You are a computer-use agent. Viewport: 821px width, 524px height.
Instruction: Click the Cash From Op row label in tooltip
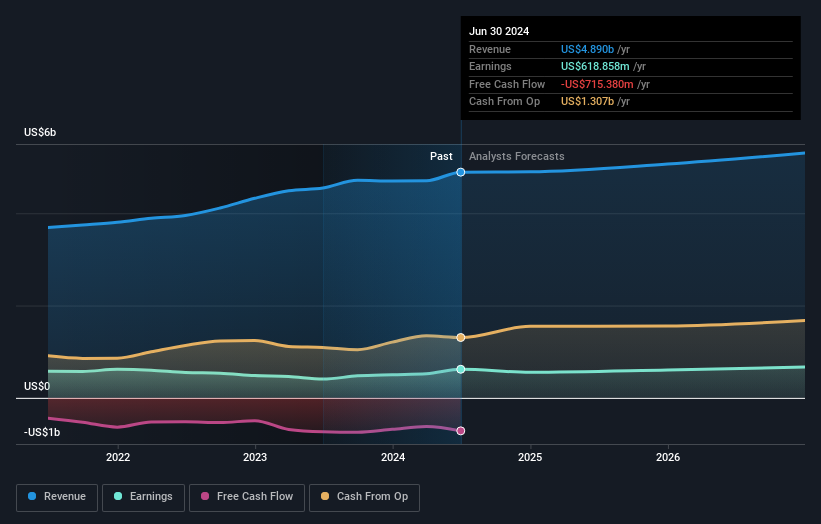tap(504, 102)
